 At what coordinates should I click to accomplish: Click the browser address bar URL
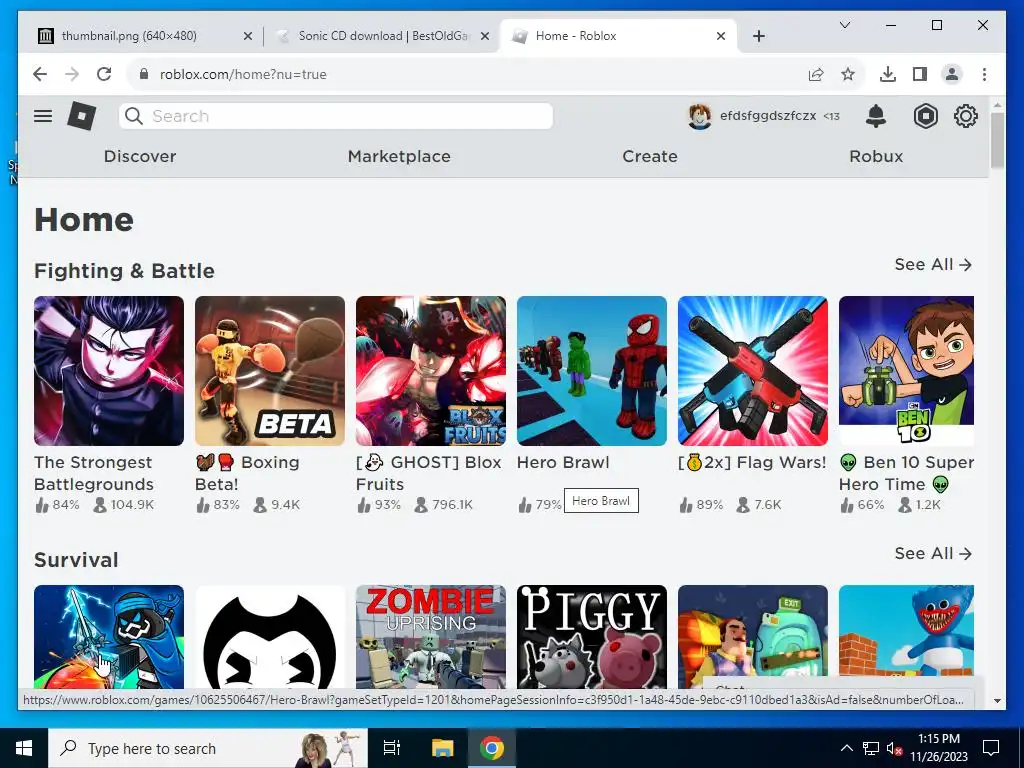pos(243,74)
